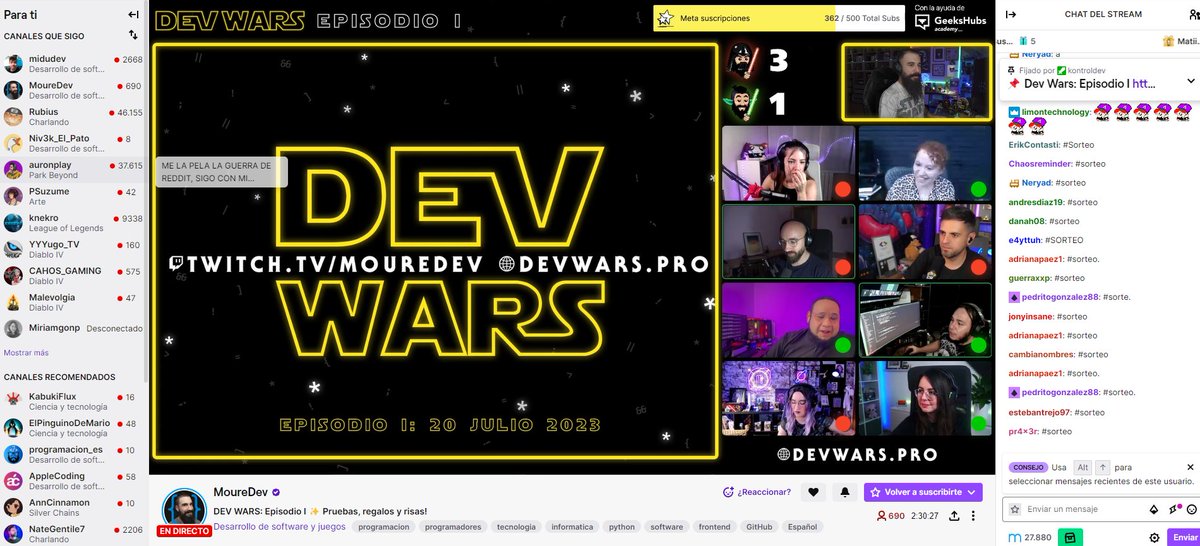Click ¿Reaccionar? button
The height and width of the screenshot is (546, 1200).
(757, 492)
